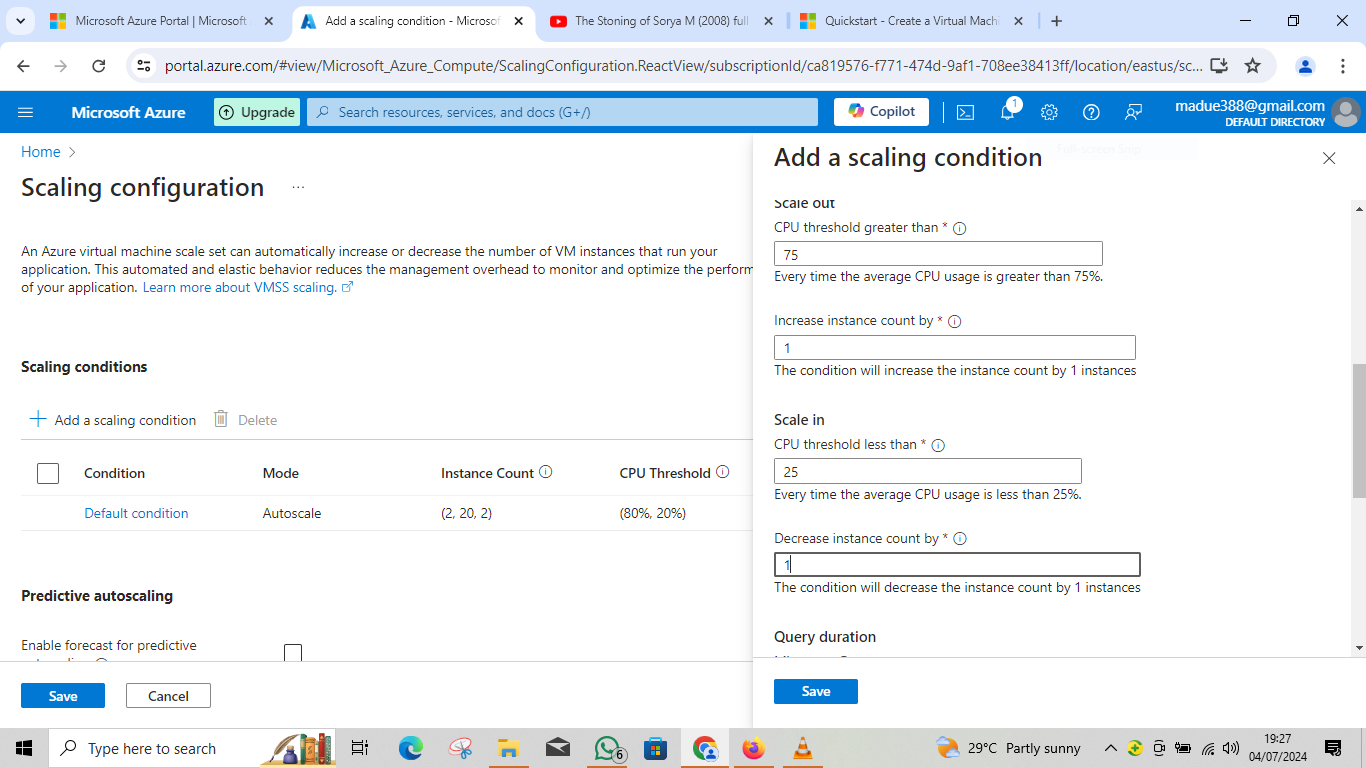Image resolution: width=1366 pixels, height=768 pixels.
Task: Show info for the CPU Threshold column
Action: point(723,472)
